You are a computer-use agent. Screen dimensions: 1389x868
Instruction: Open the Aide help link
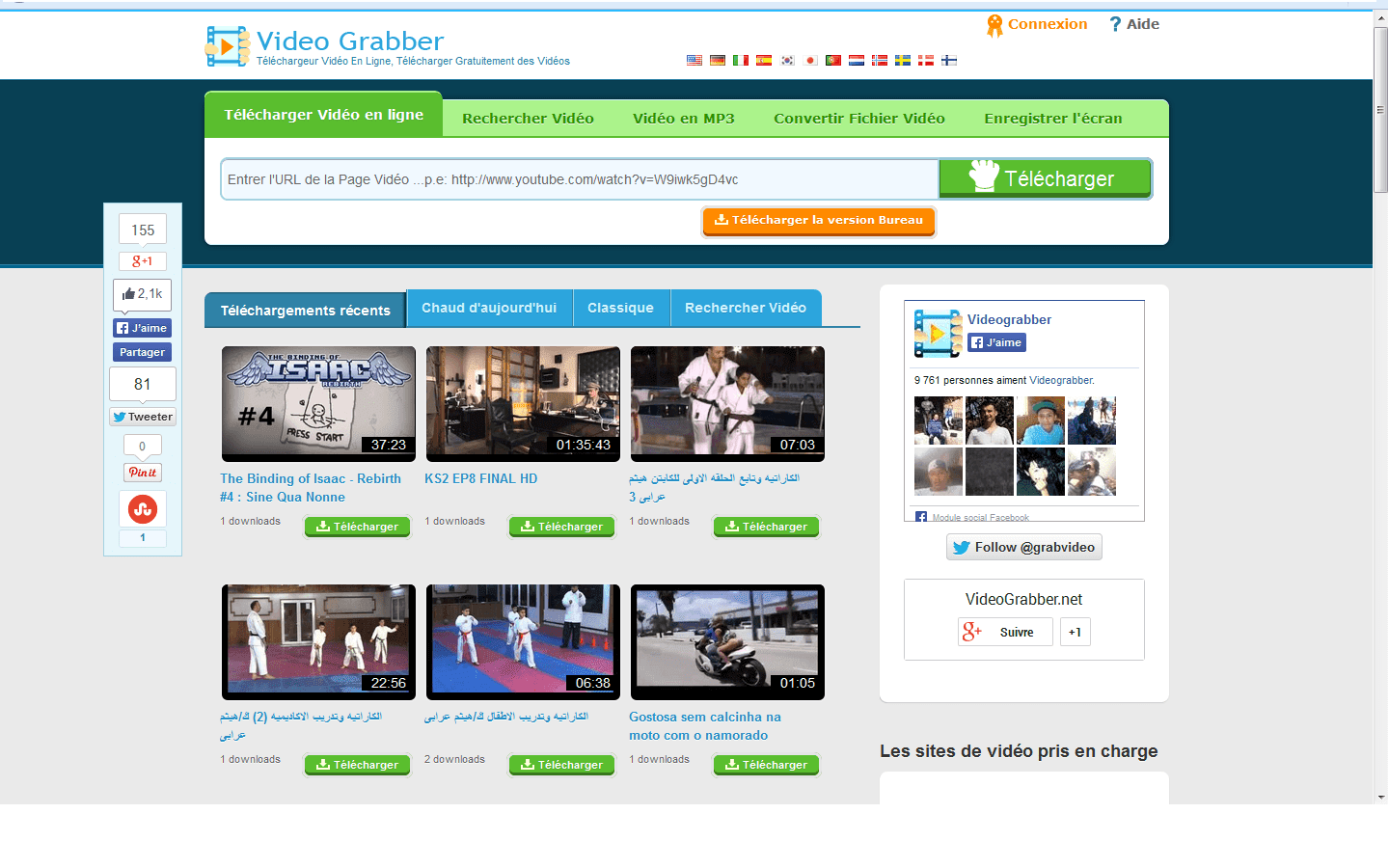click(x=1134, y=24)
